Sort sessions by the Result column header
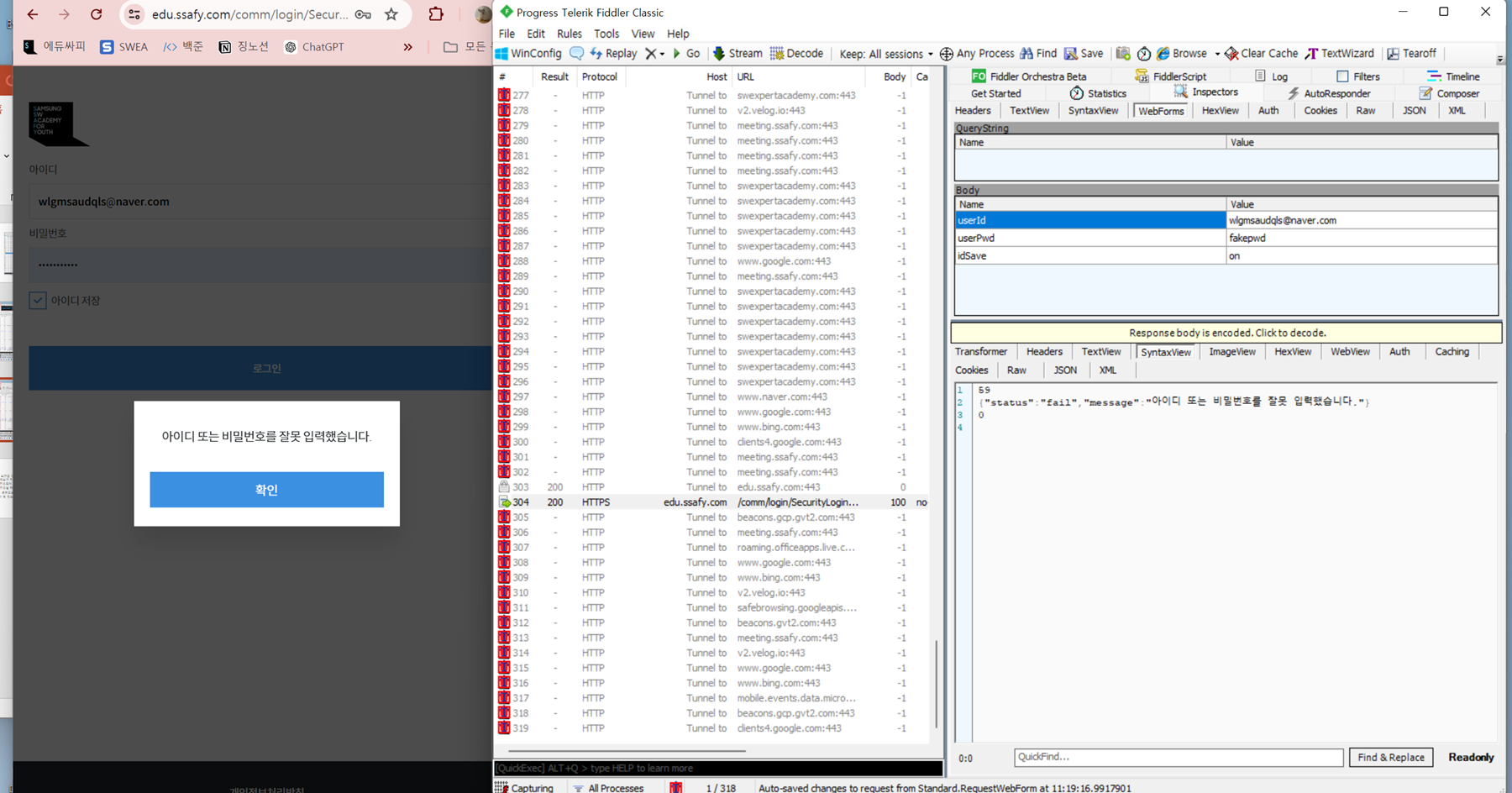The width and height of the screenshot is (1512, 793). coord(554,76)
